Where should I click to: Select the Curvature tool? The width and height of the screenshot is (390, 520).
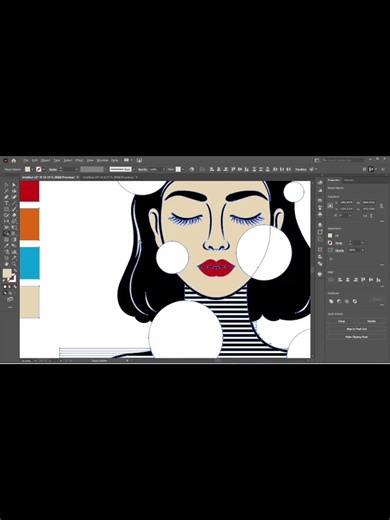[x=14, y=197]
